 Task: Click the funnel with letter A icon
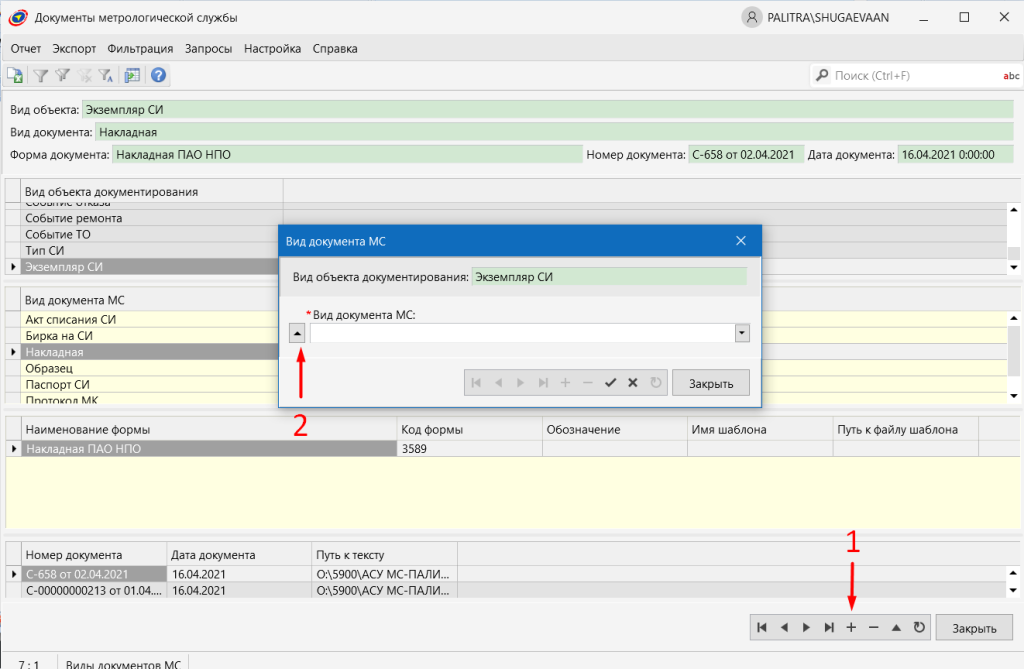point(106,76)
